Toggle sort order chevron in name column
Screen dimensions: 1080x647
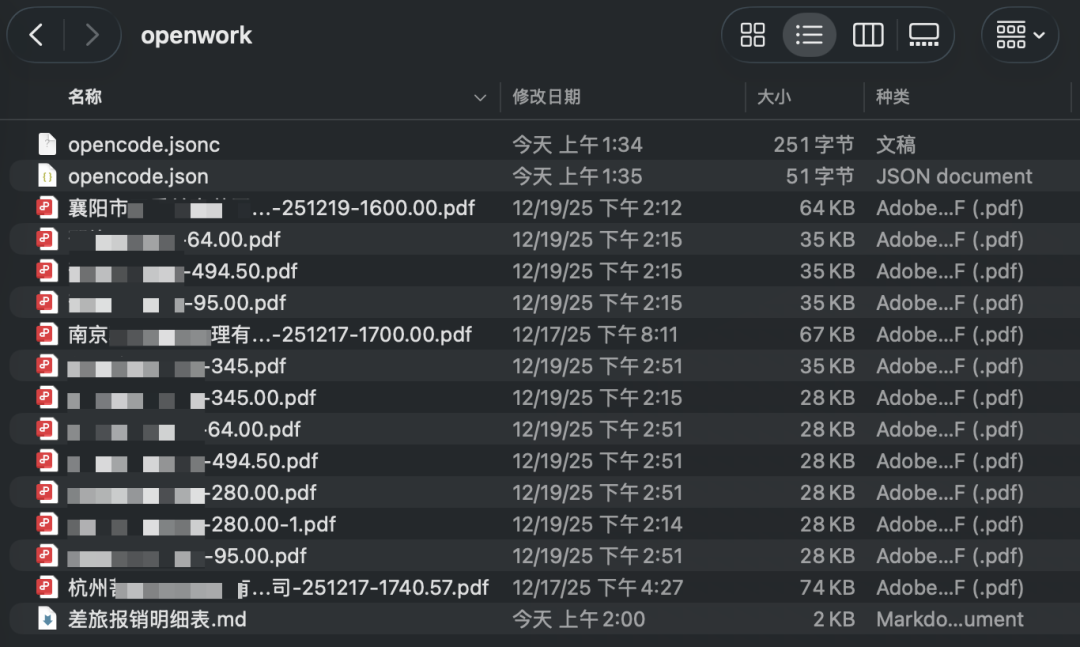pos(480,98)
